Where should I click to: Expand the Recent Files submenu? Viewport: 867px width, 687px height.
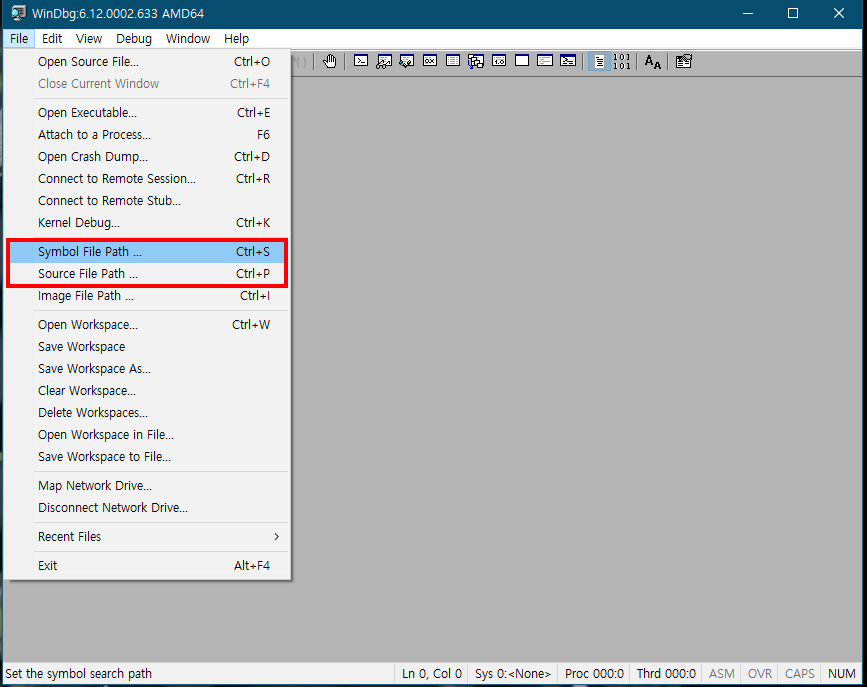pyautogui.click(x=147, y=537)
